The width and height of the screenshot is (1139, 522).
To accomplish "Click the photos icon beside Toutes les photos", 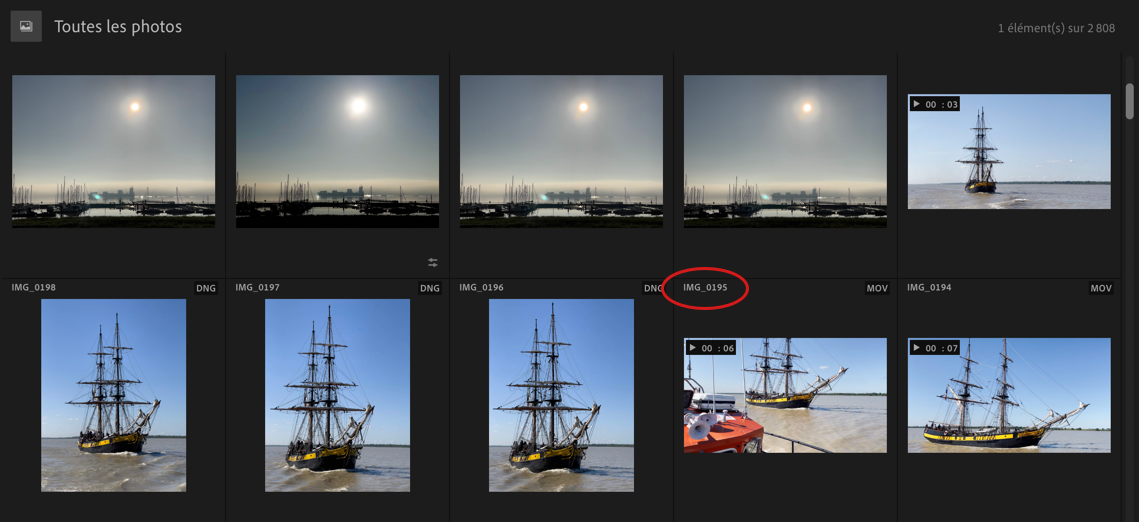I will point(26,26).
